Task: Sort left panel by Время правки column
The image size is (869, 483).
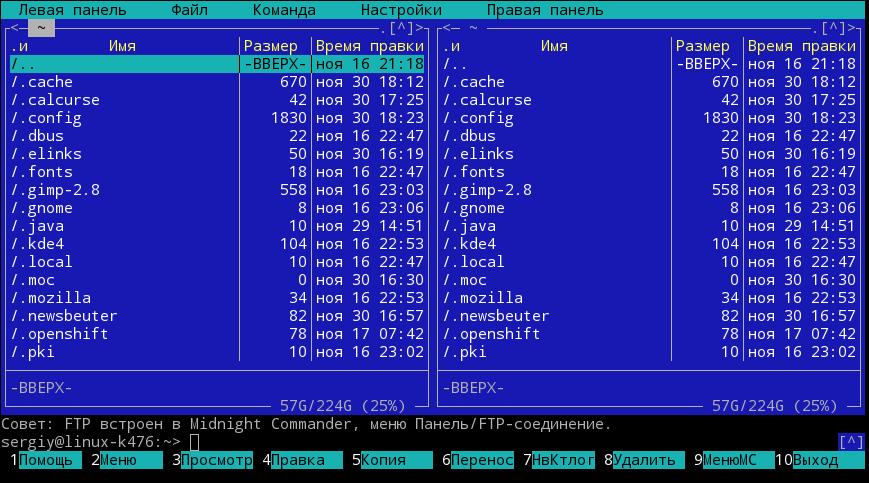Action: (370, 46)
